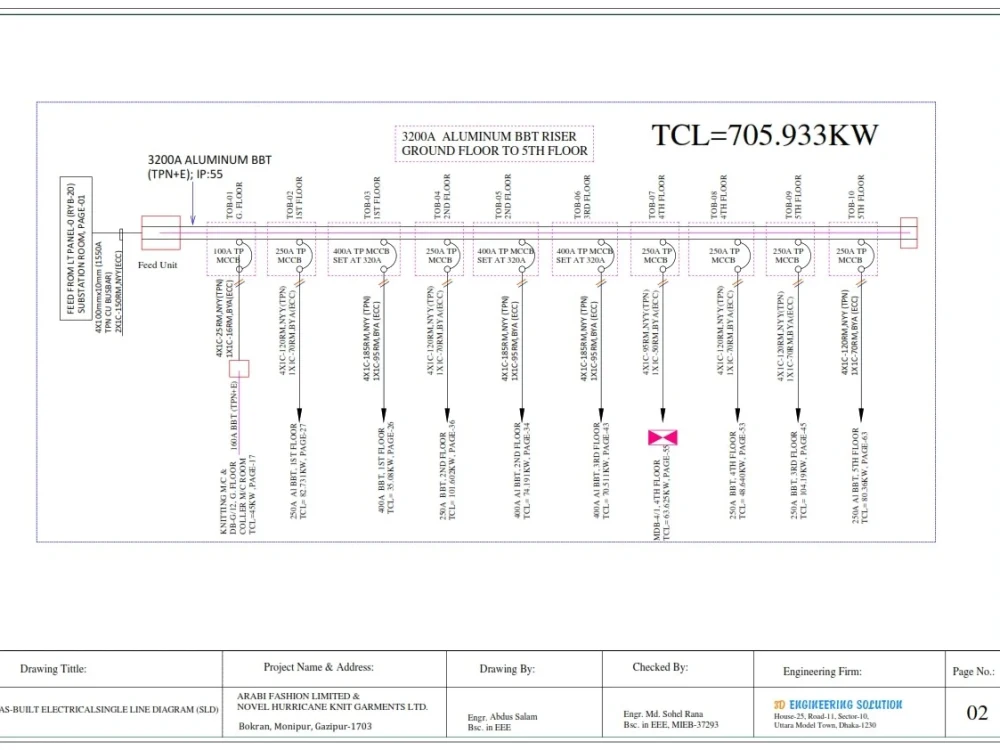This screenshot has width=1000, height=750.
Task: Select the Arabi Fashion Limited project name
Action: pyautogui.click(x=332, y=702)
